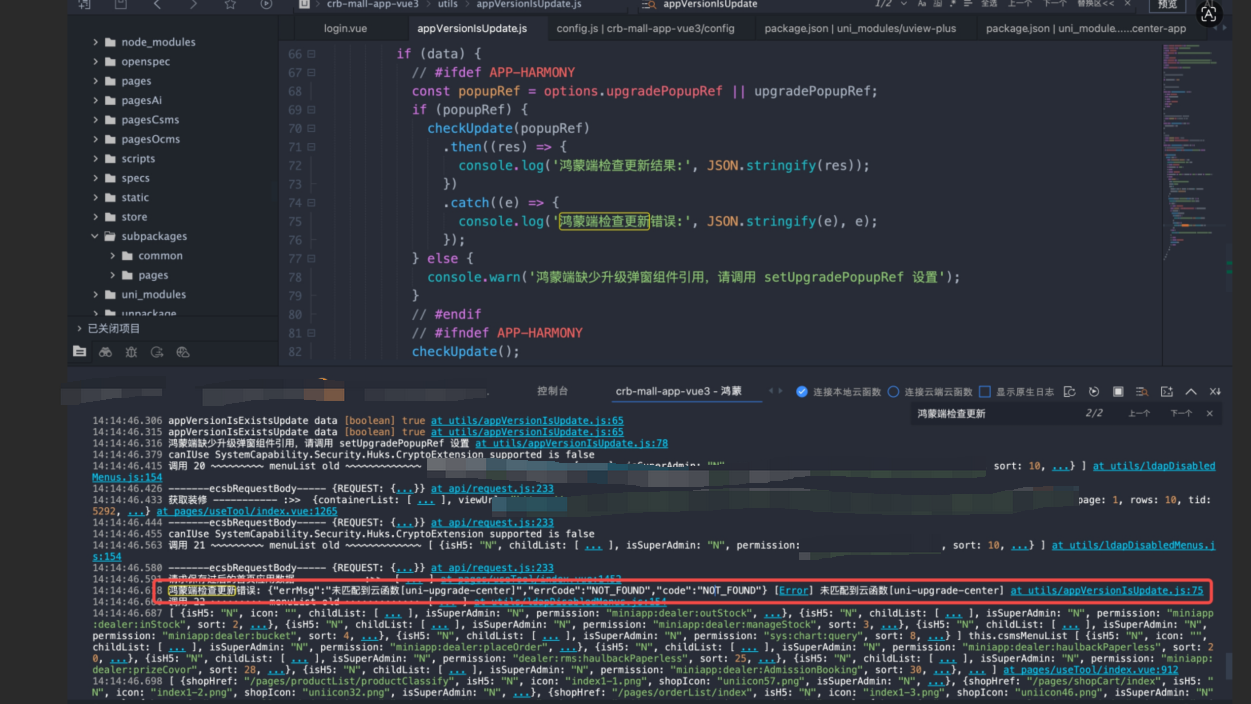Click 下一个 in console find bar
Image resolution: width=1251 pixels, height=704 pixels.
point(1181,413)
